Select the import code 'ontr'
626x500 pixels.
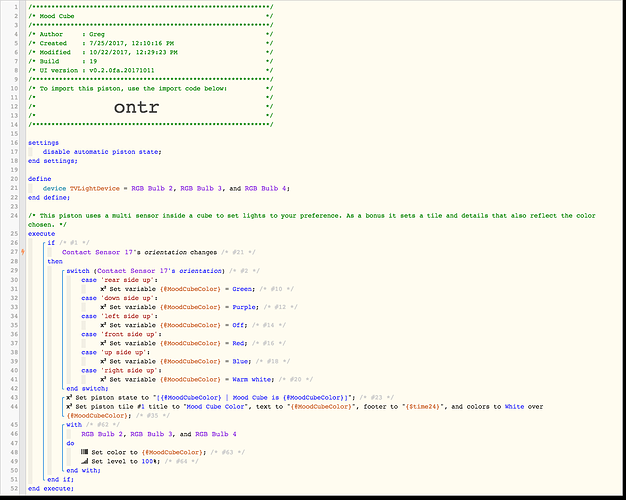[x=137, y=107]
